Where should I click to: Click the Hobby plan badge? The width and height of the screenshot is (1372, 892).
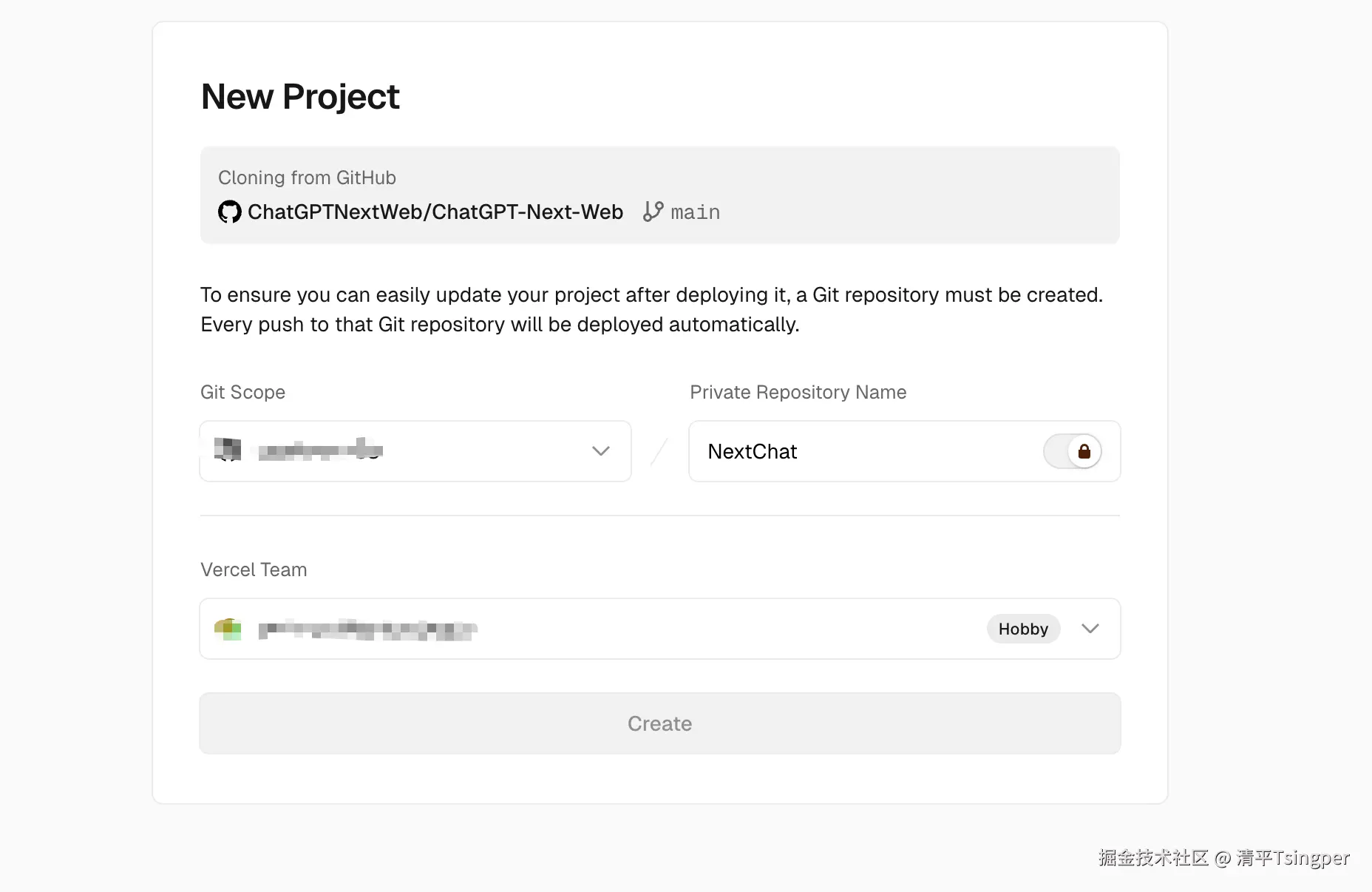pyautogui.click(x=1023, y=629)
